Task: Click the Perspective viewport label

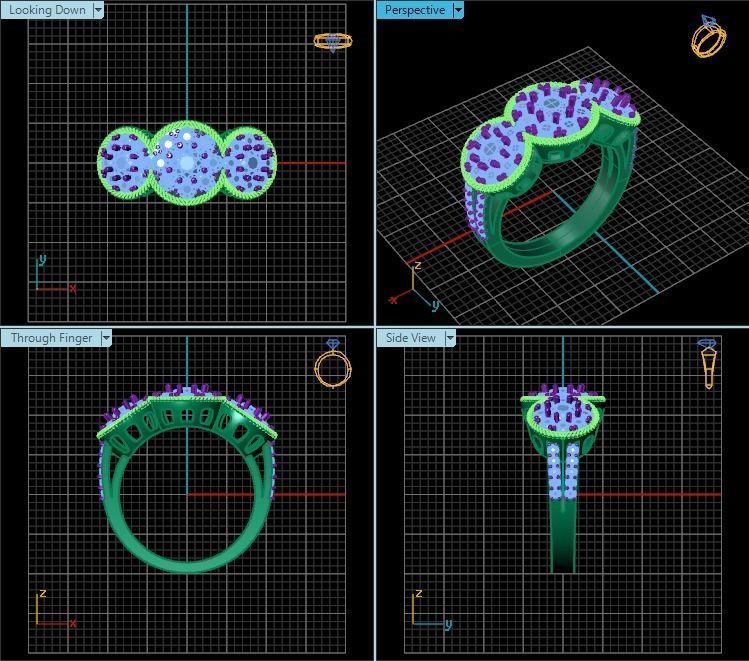Action: pyautogui.click(x=415, y=10)
